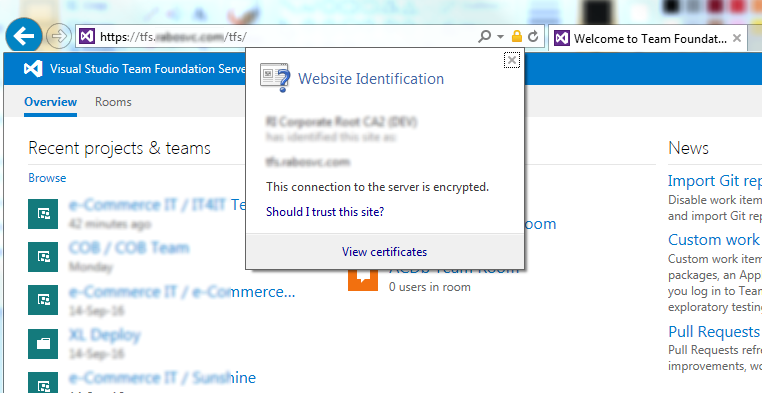Close the Website Identification popup
The height and width of the screenshot is (393, 762).
tap(511, 60)
